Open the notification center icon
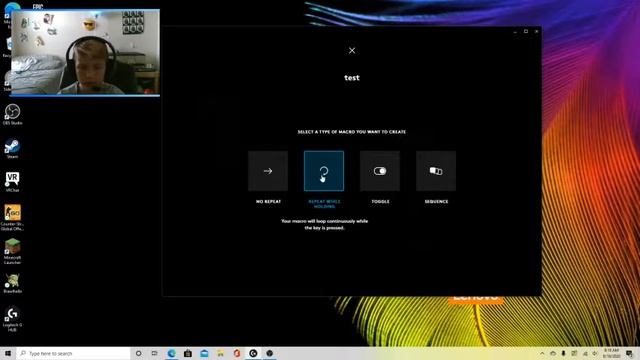 pyautogui.click(x=629, y=353)
